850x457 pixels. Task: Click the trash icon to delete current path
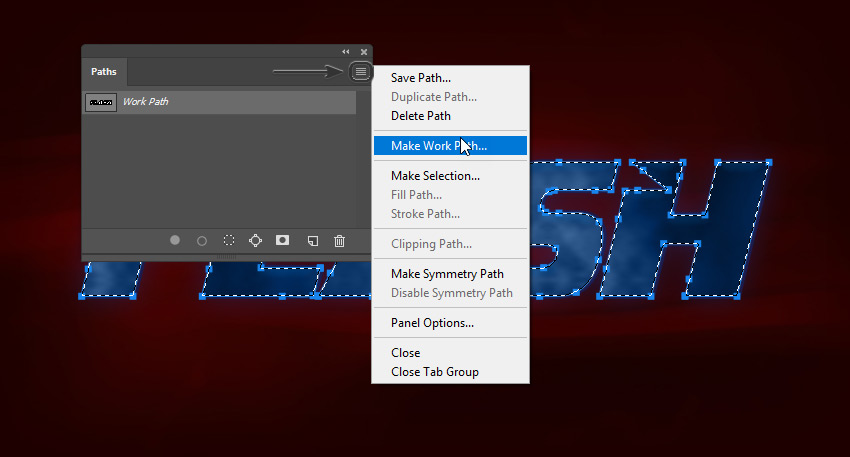click(340, 240)
